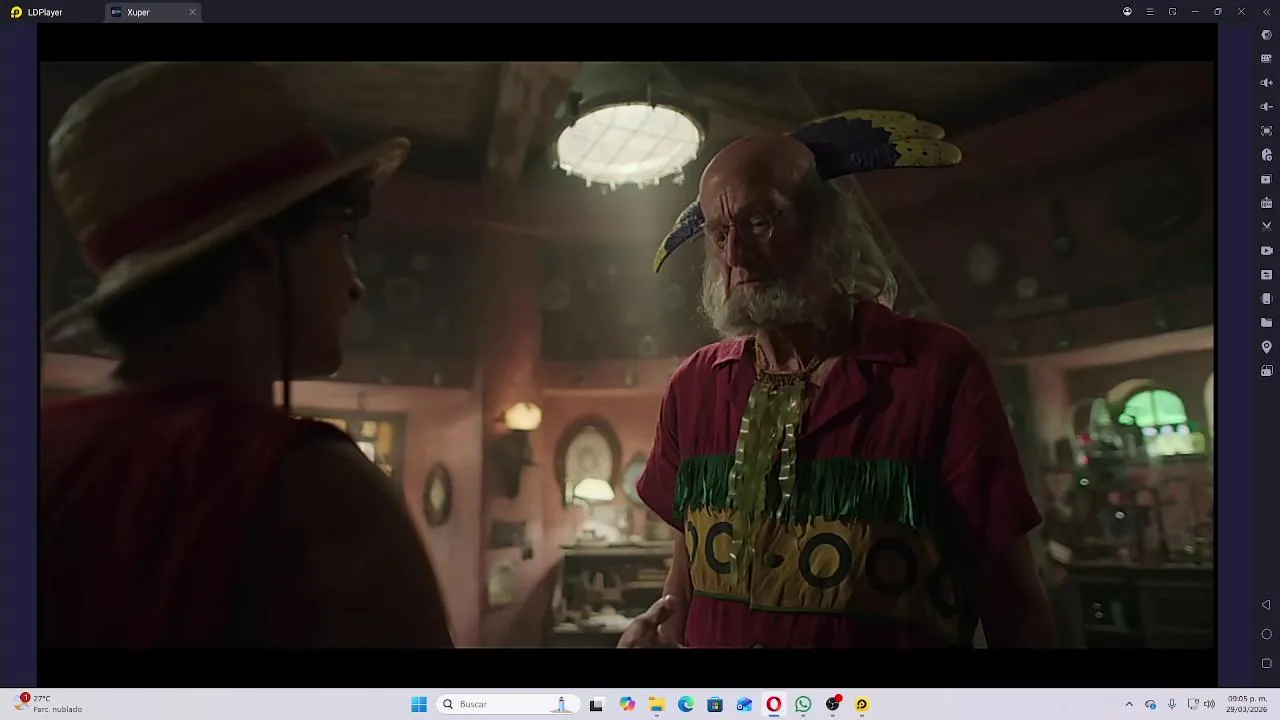Open LDPlayer hamburger menu
Viewport: 1280px width, 720px height.
[1150, 12]
